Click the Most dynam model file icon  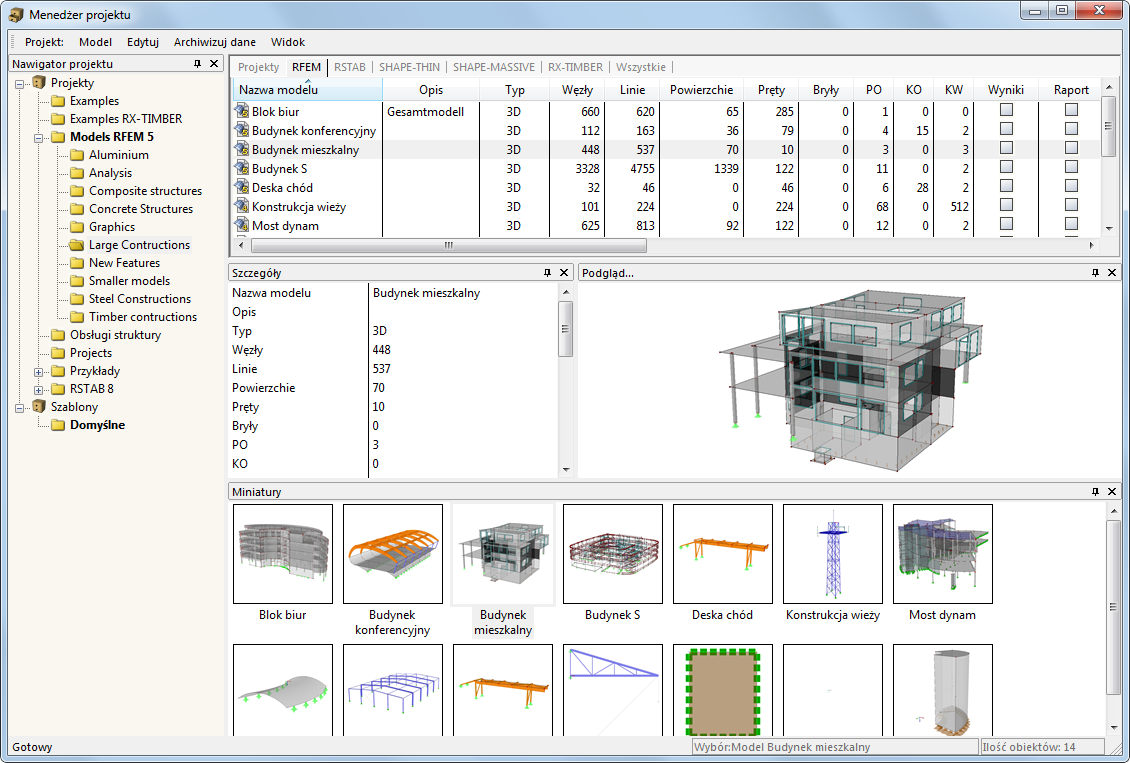241,225
